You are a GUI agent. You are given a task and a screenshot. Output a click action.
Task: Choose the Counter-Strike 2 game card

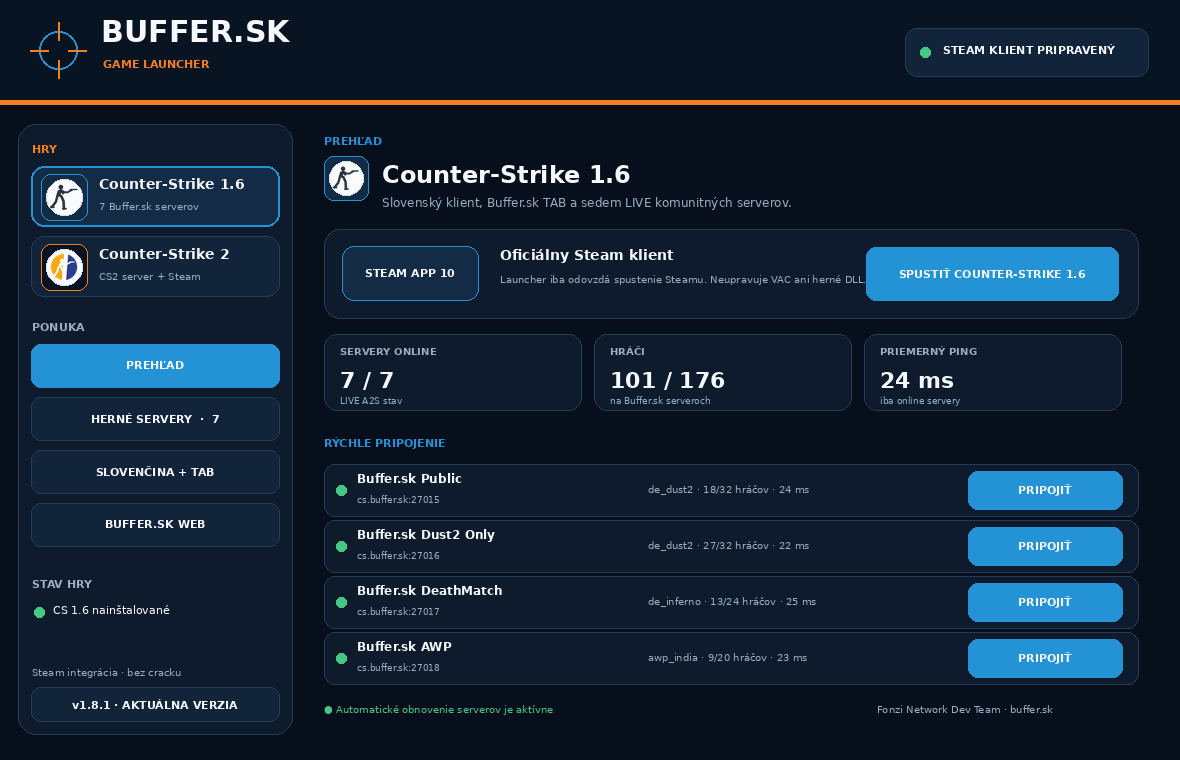(155, 266)
